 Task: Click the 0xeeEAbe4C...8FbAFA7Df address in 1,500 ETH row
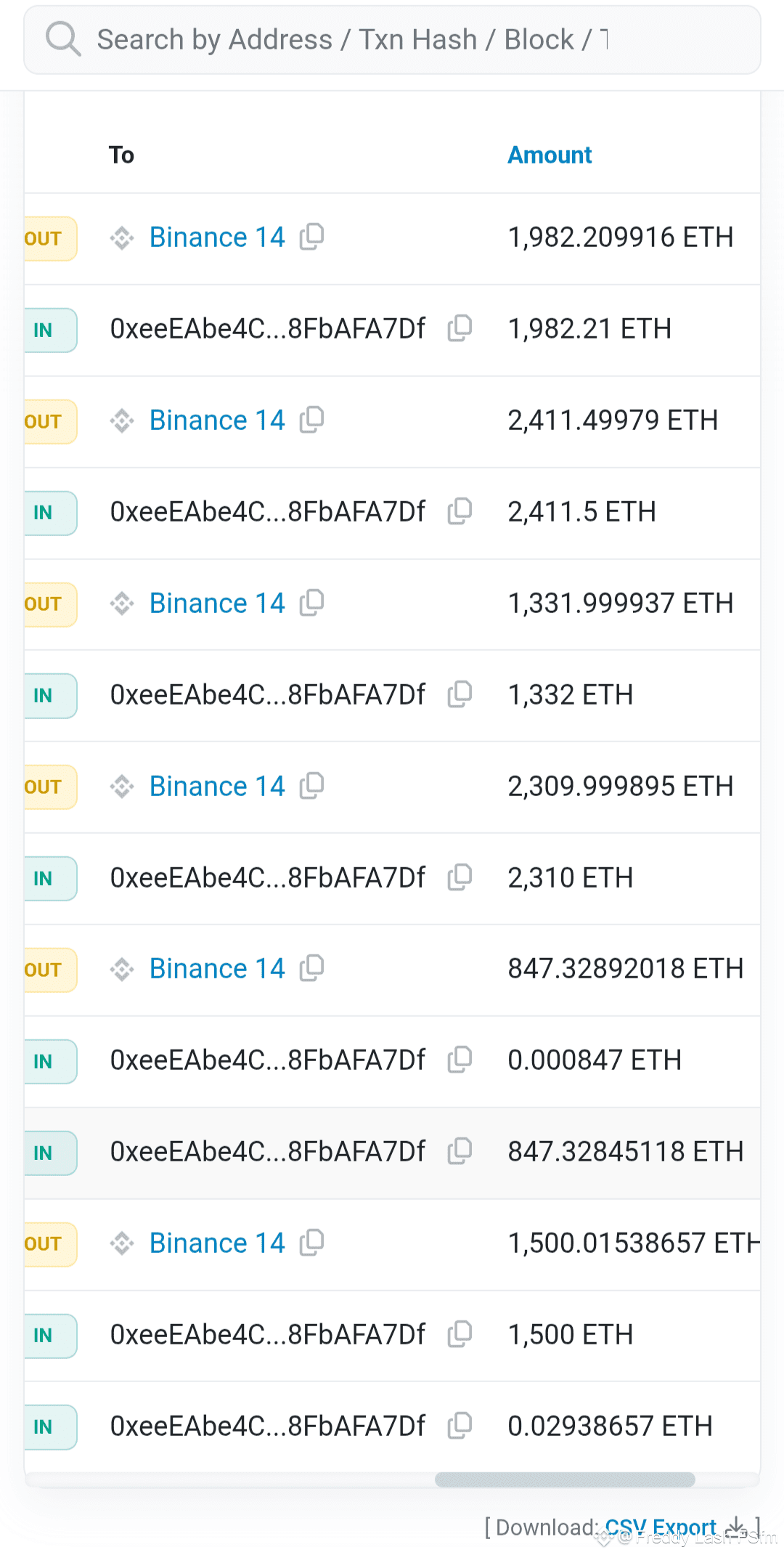[x=267, y=1334]
